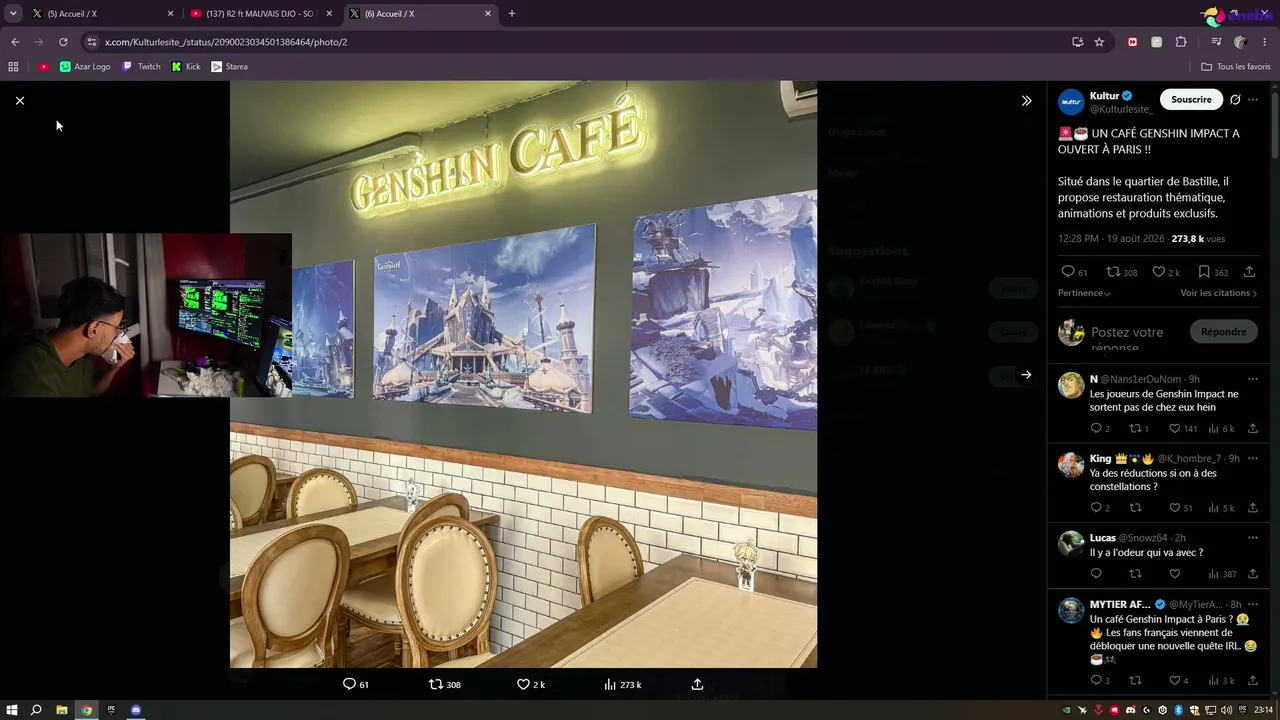Subscribe to Kultur with Souscrire button

[1191, 100]
